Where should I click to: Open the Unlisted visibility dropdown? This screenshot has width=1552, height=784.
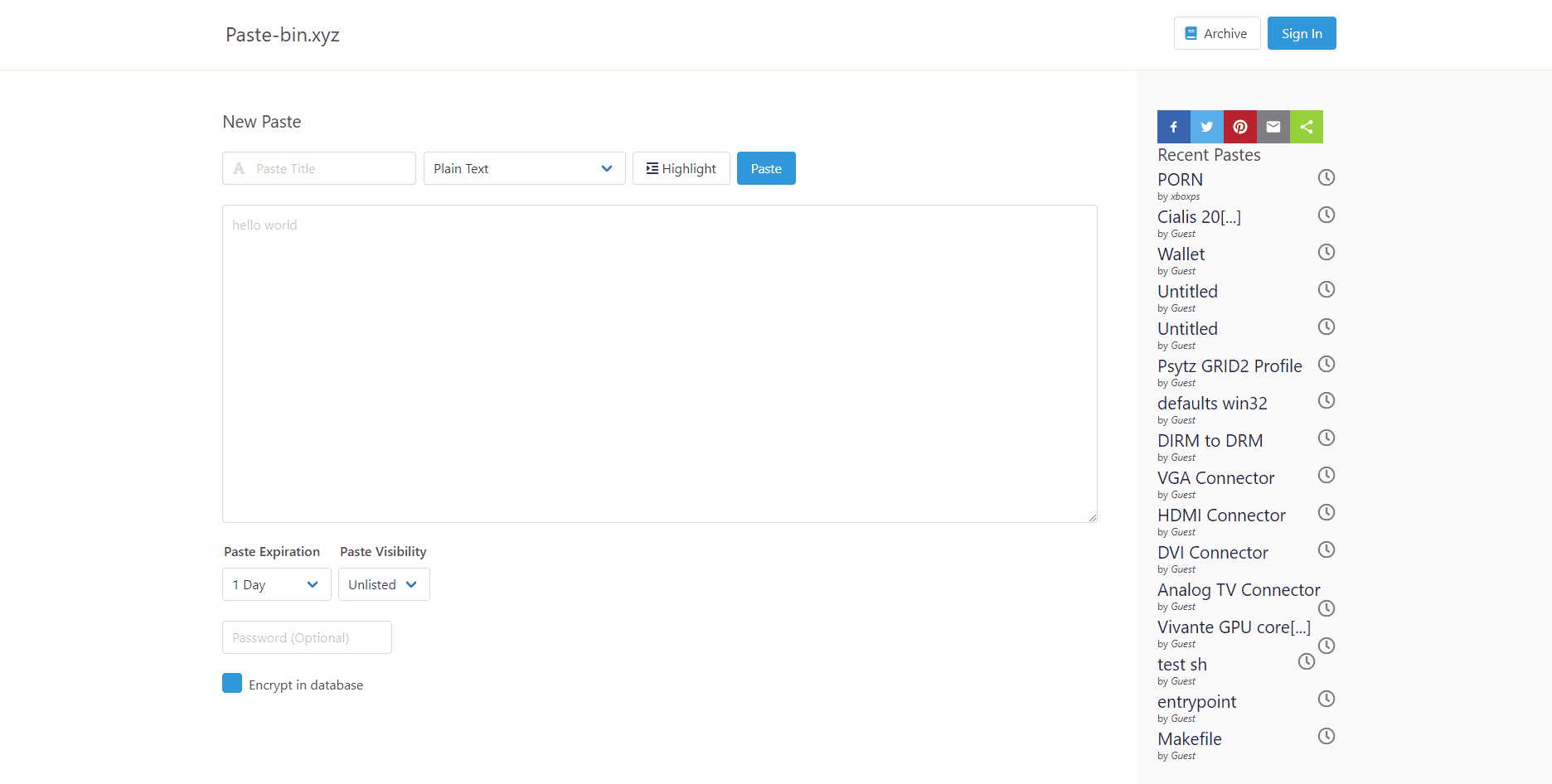pos(384,584)
